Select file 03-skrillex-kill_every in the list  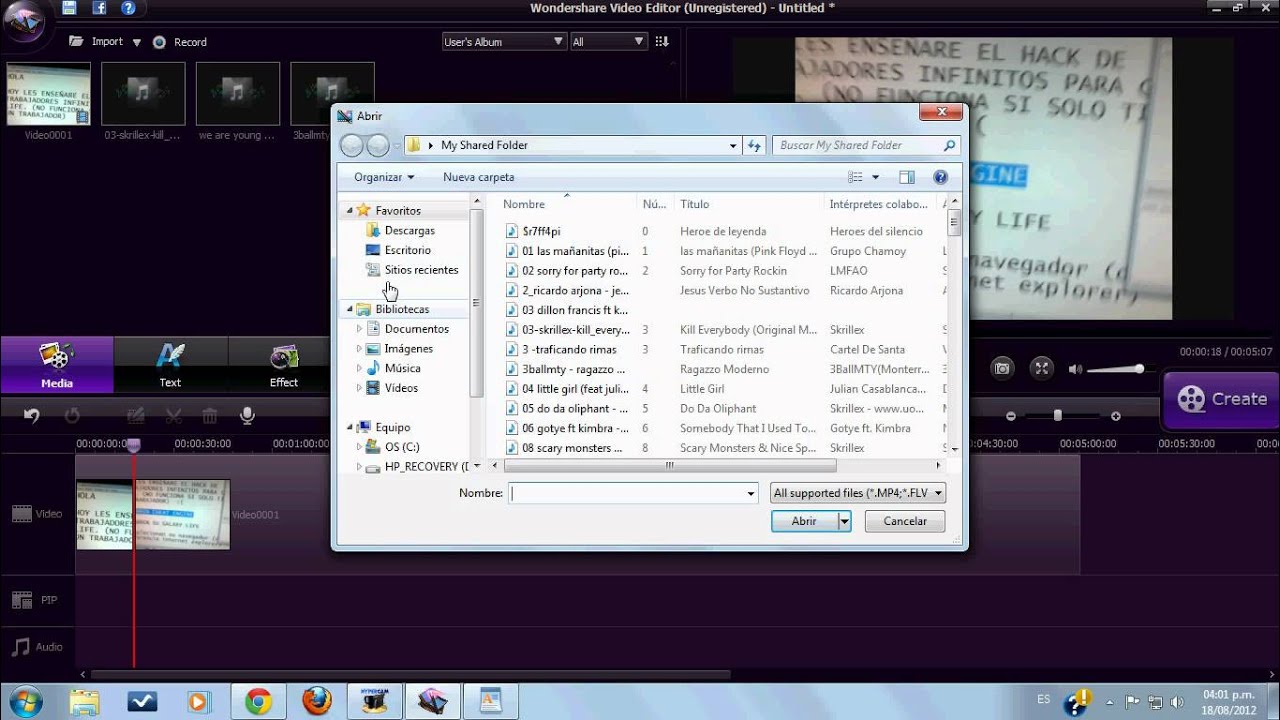[x=576, y=330]
